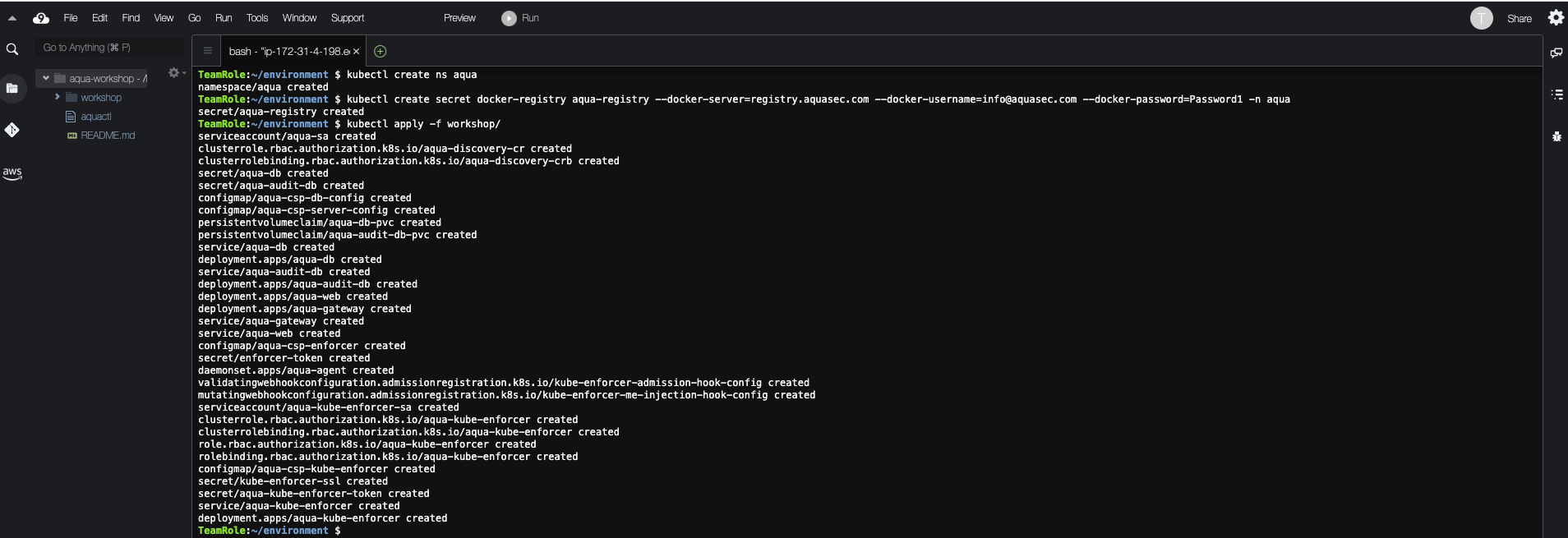
Task: Open file tree settings gear dropdown
Action: [176, 73]
